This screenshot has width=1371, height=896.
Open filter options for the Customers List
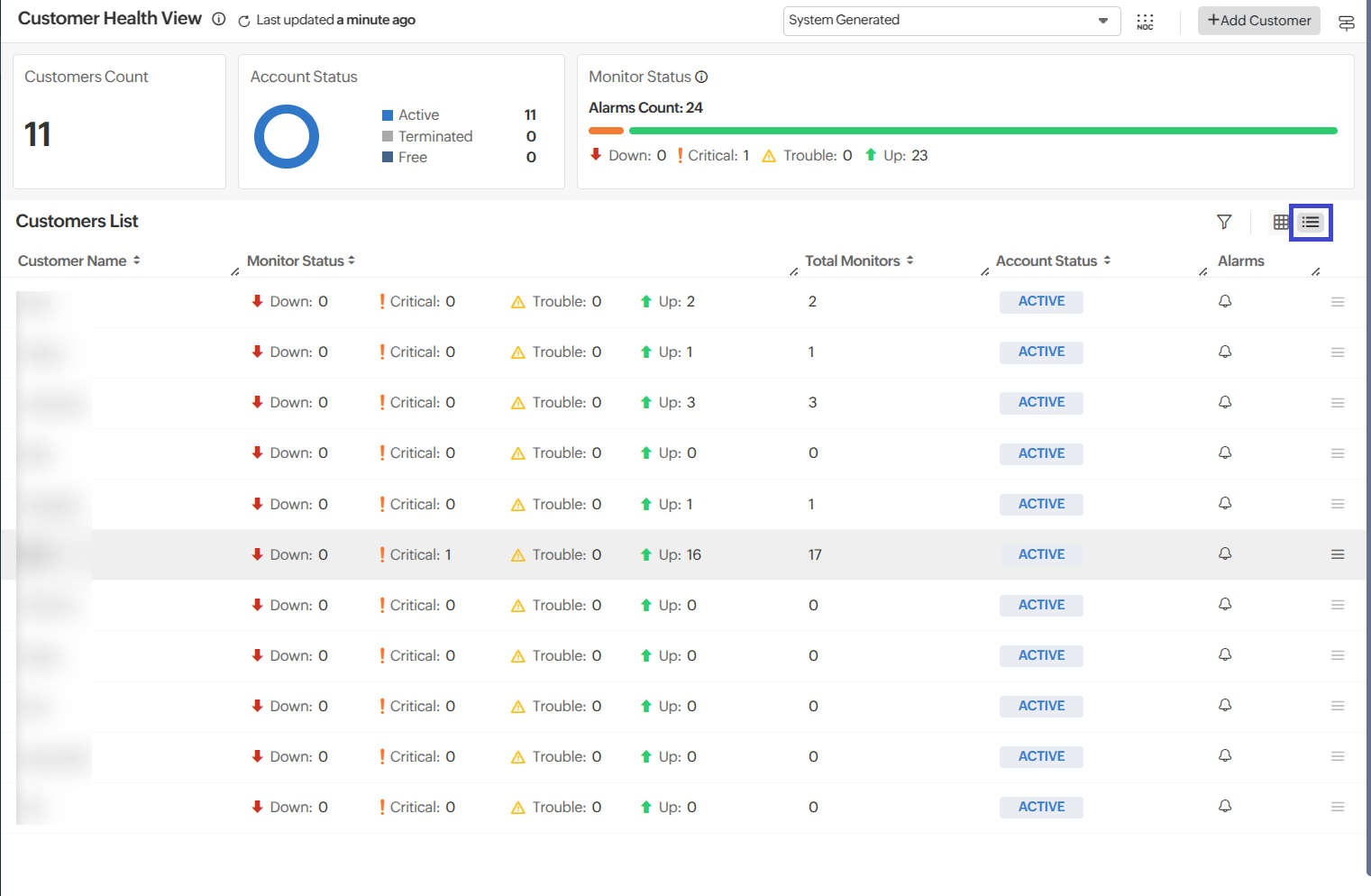click(x=1224, y=222)
